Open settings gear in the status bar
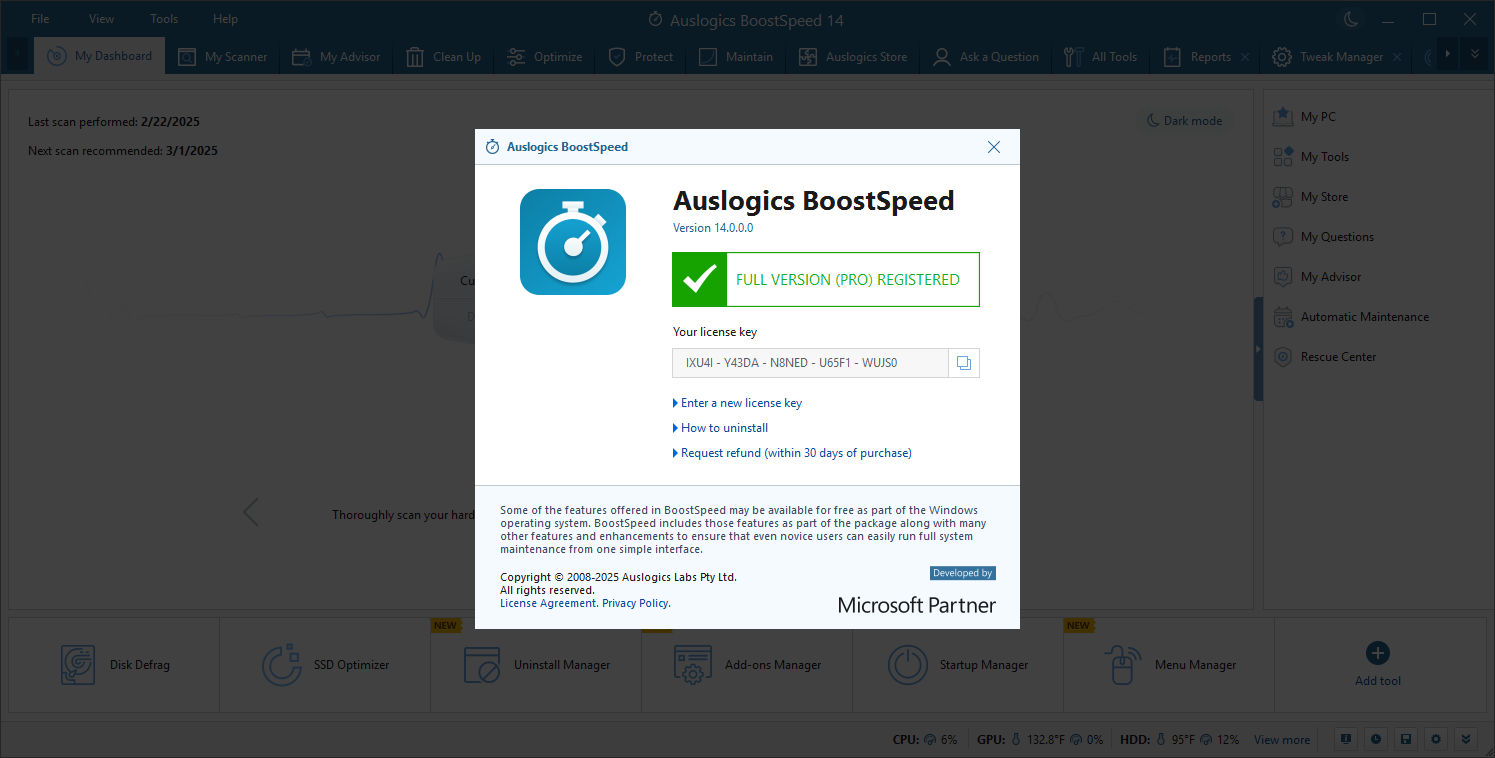This screenshot has width=1495, height=758. pos(1436,739)
